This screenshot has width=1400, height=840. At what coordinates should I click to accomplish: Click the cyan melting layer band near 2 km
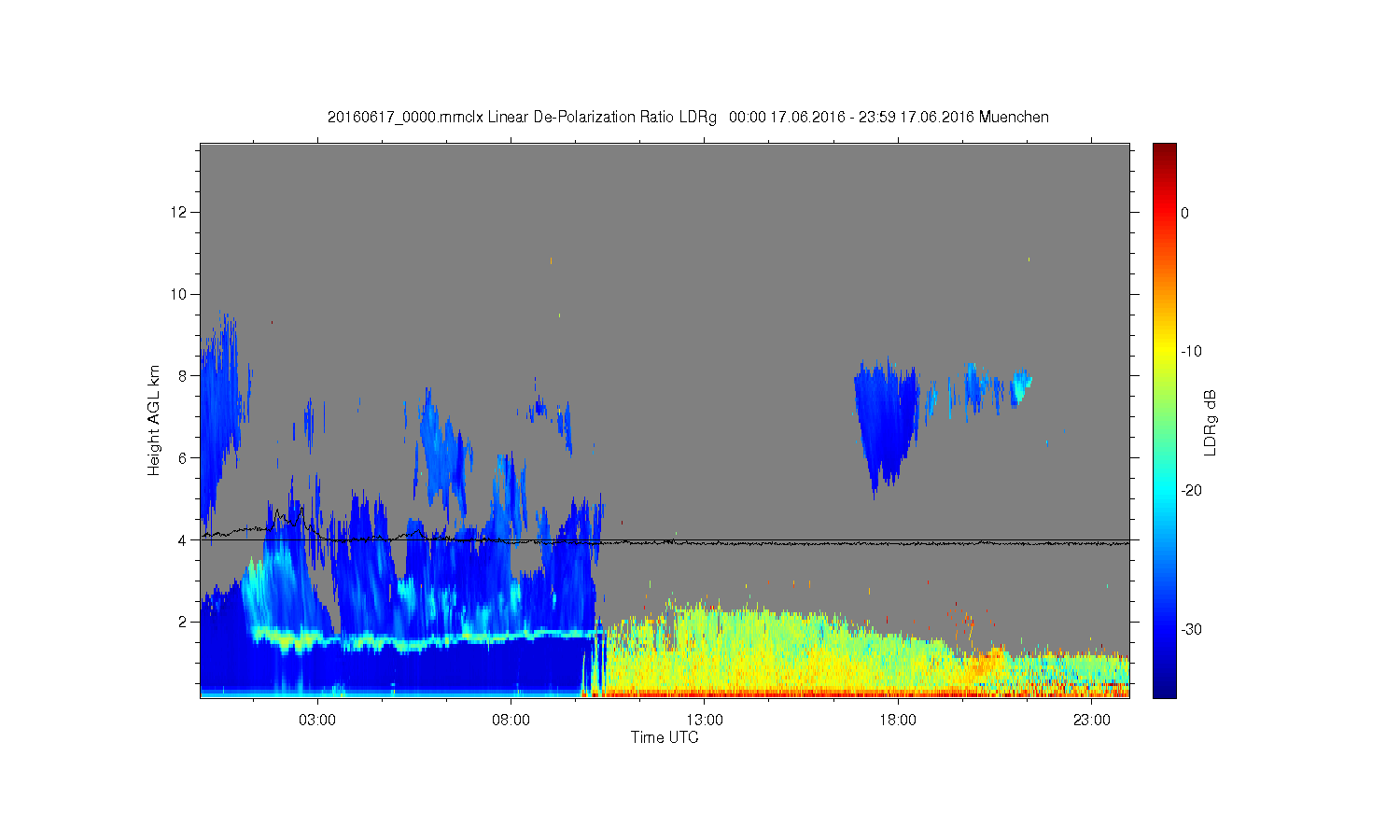(429, 638)
